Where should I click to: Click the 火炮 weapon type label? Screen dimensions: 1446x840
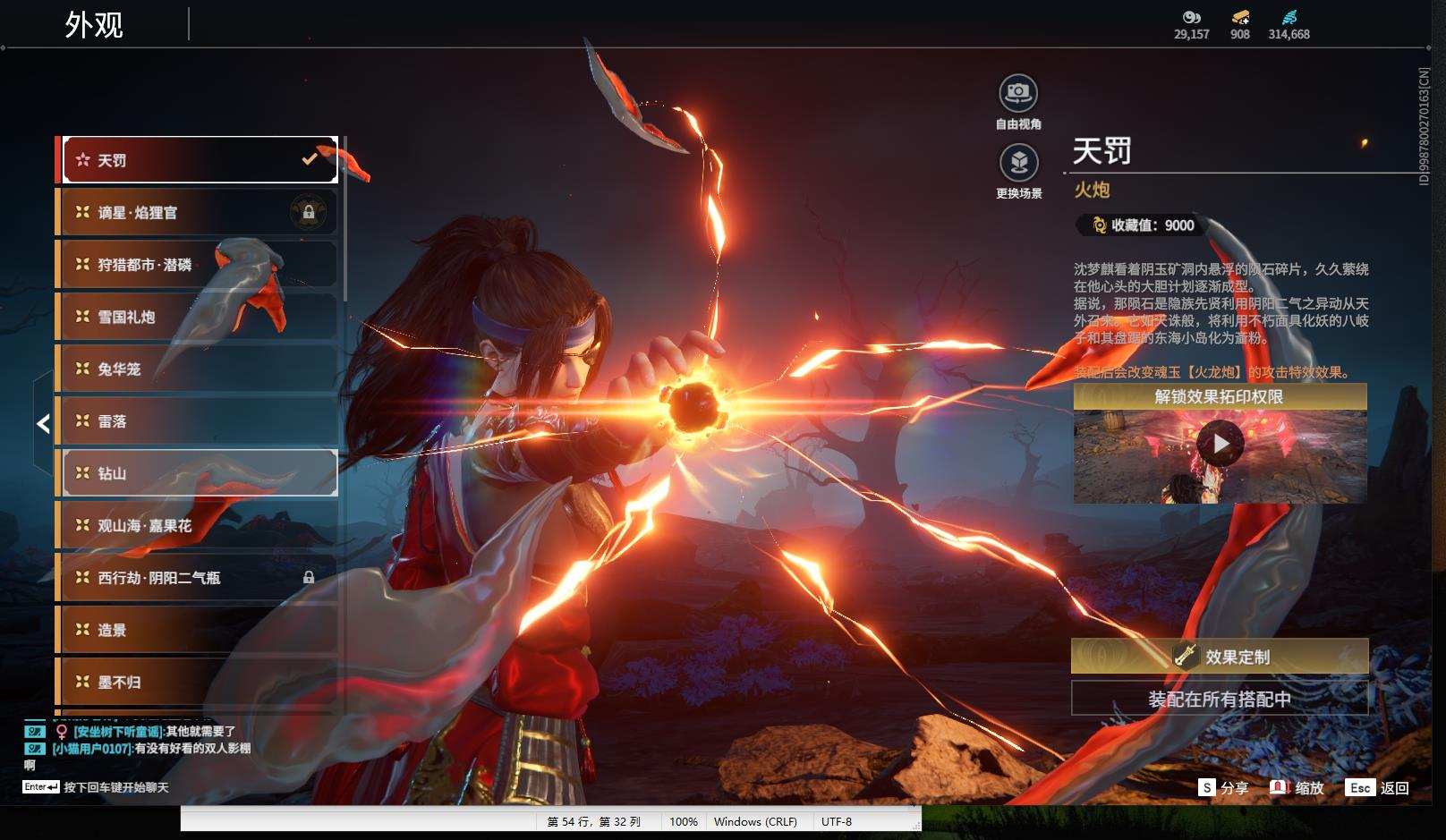click(x=1092, y=190)
